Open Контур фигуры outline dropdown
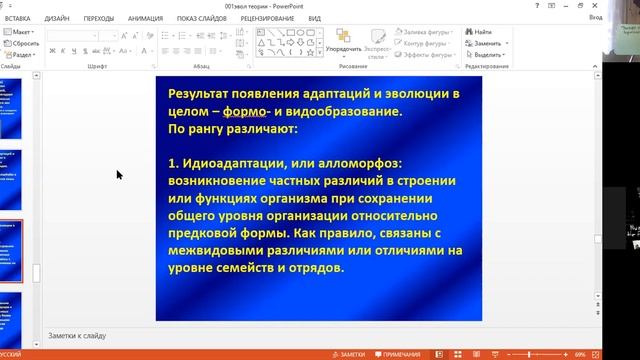This screenshot has height=360, width=640. click(x=423, y=43)
